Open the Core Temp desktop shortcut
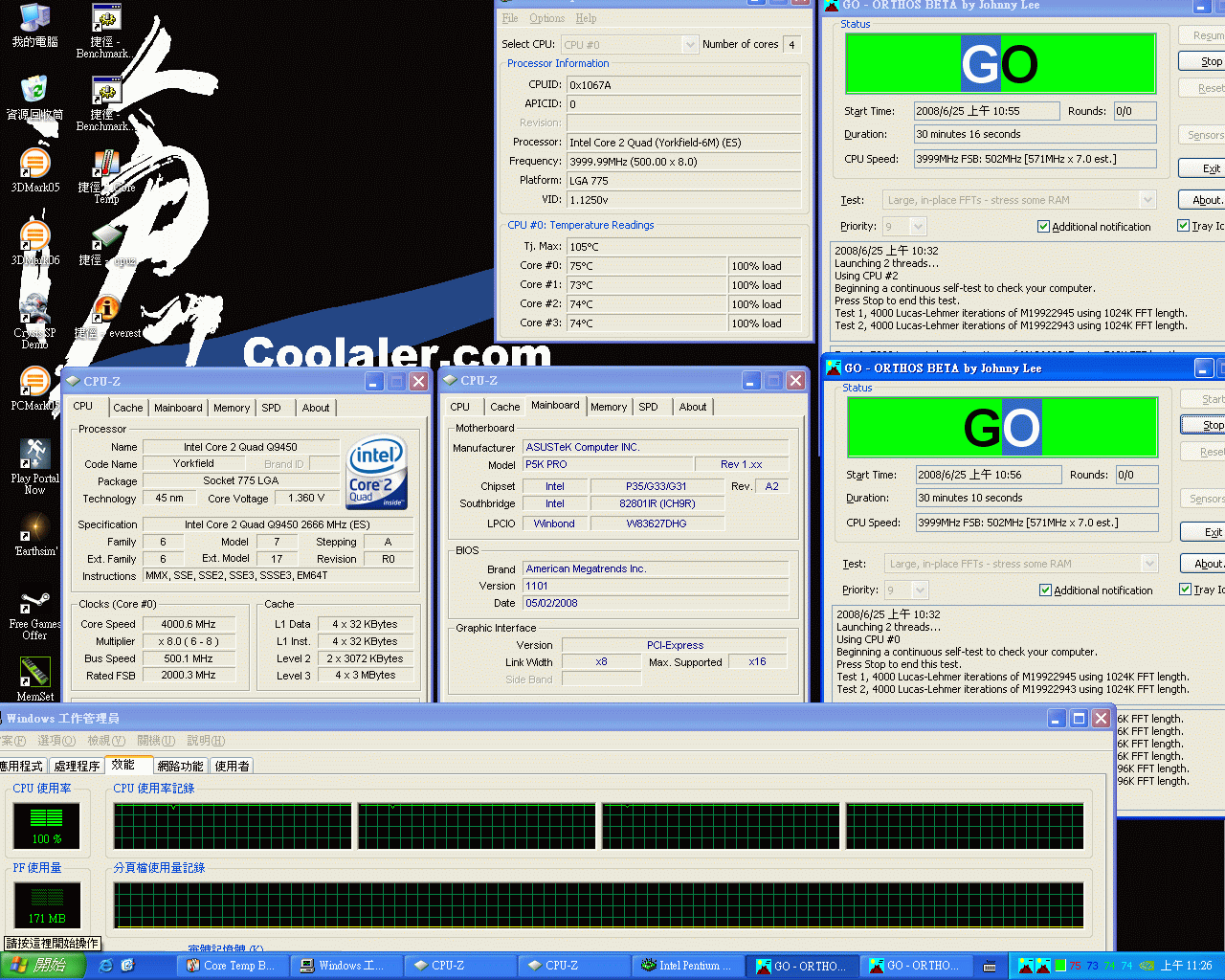This screenshot has width=1225, height=980. 106,176
